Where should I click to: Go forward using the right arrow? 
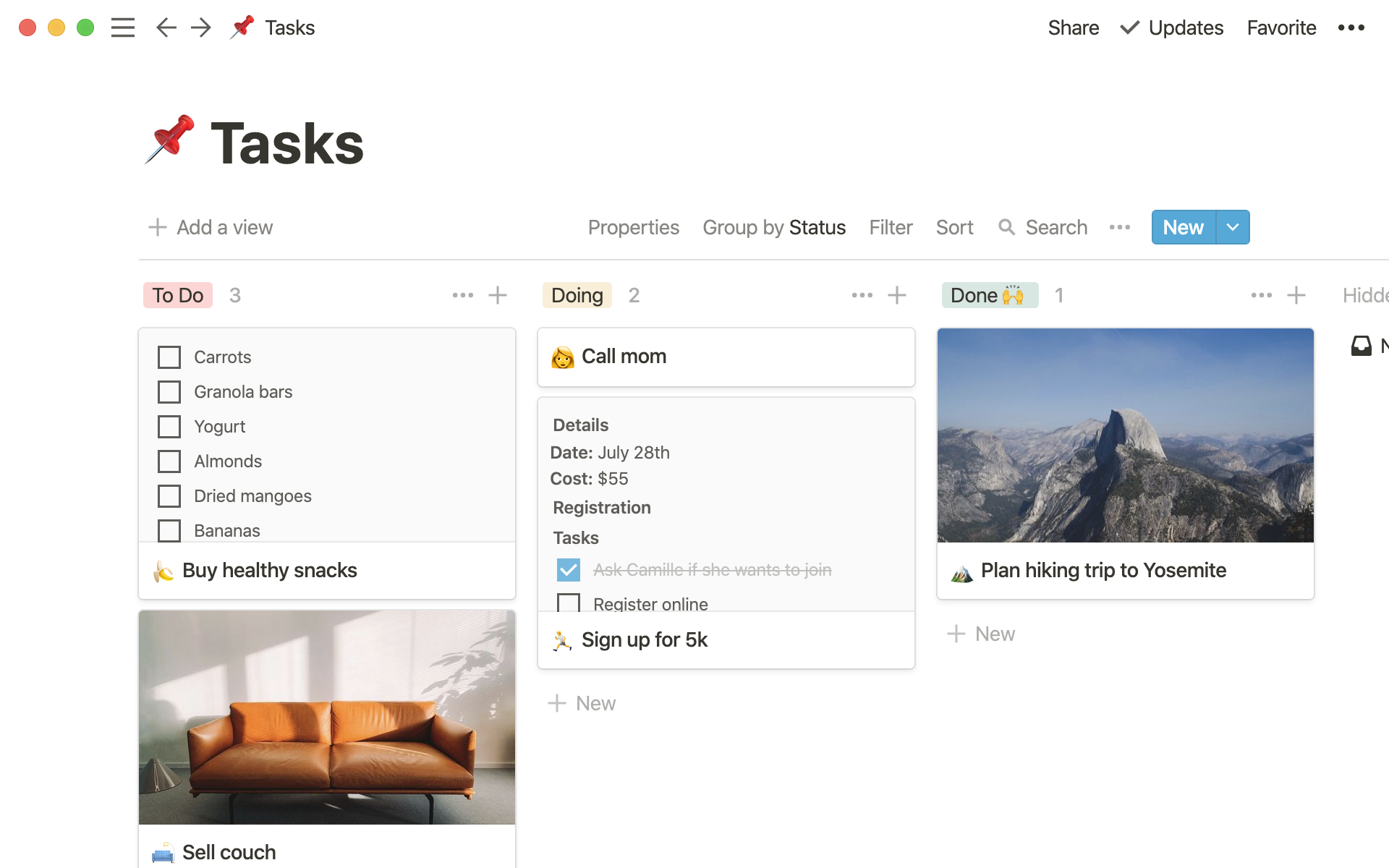(201, 27)
